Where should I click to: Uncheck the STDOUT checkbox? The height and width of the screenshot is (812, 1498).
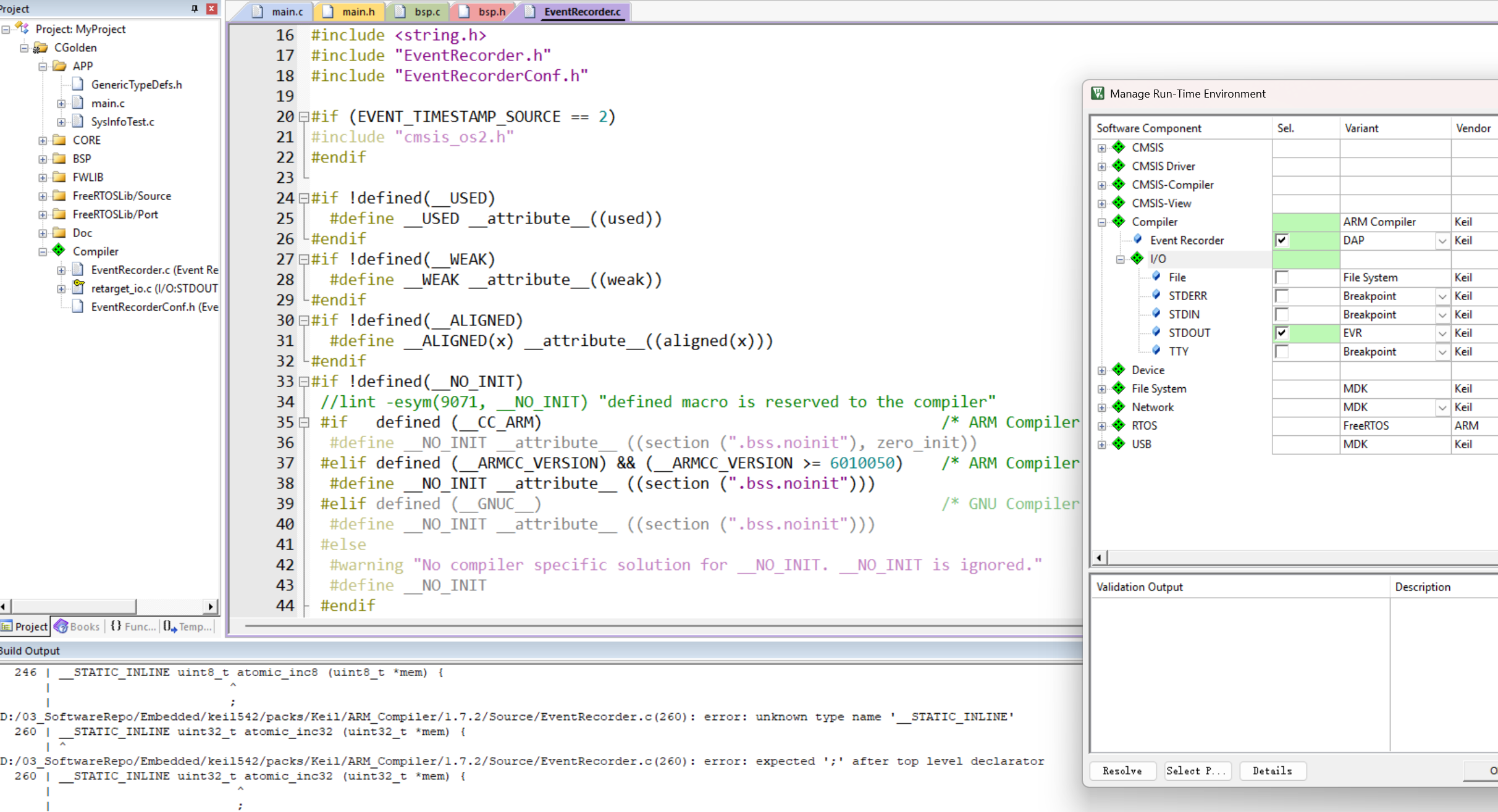1282,333
